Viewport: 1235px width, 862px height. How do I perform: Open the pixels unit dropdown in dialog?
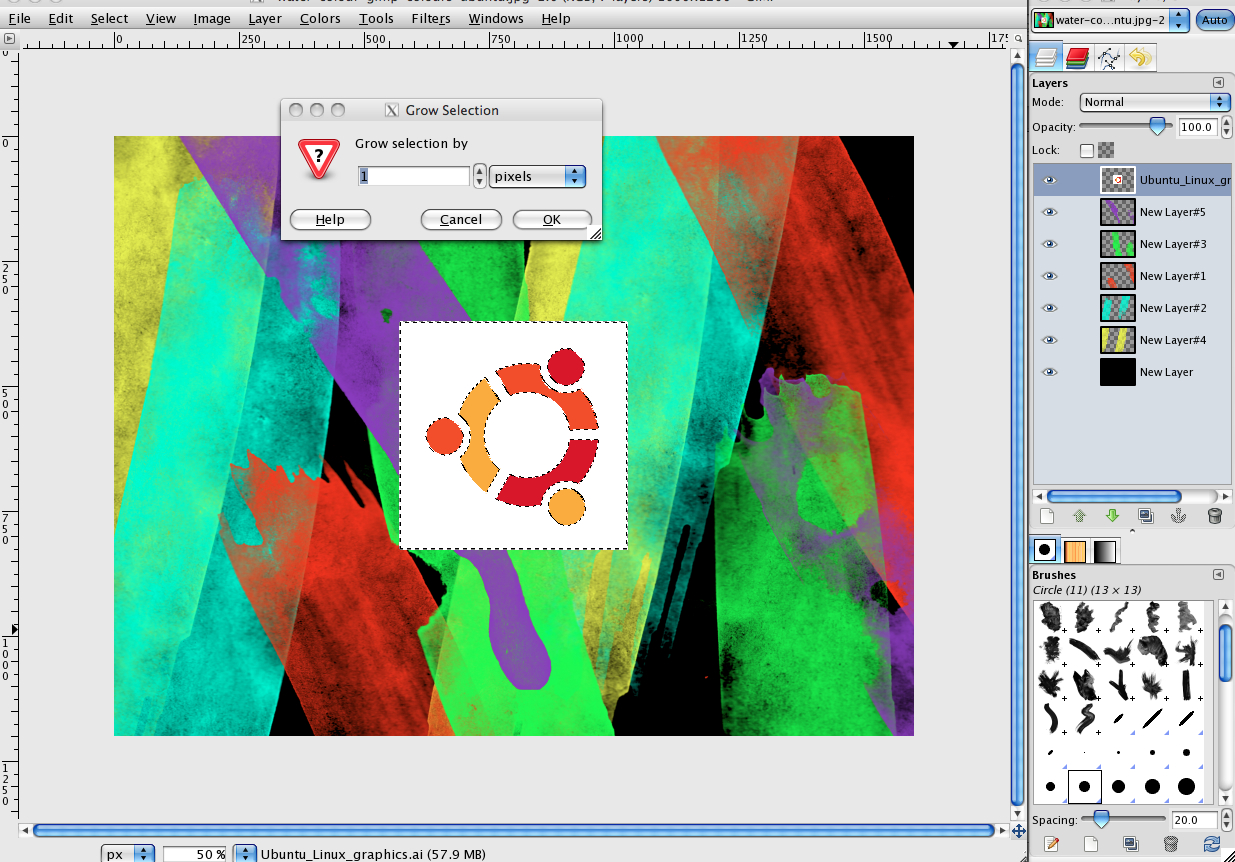click(538, 176)
